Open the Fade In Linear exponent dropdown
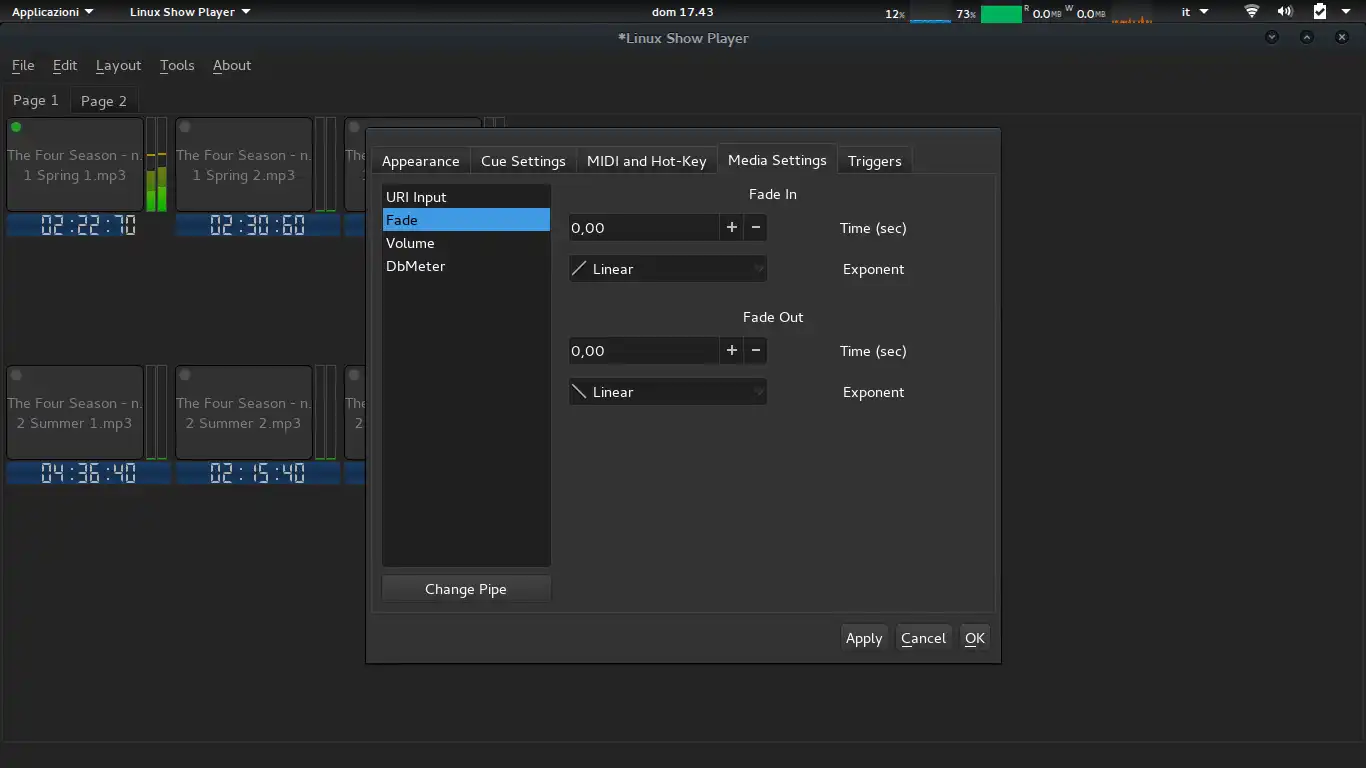 point(668,269)
